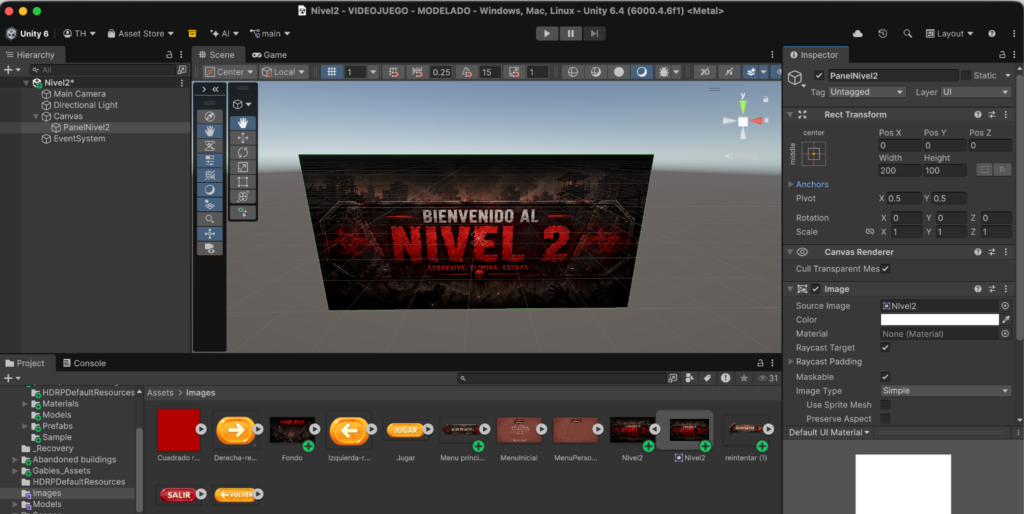1024x514 pixels.
Task: Toggle Scene gizmo perspective lock icon
Action: point(765,99)
